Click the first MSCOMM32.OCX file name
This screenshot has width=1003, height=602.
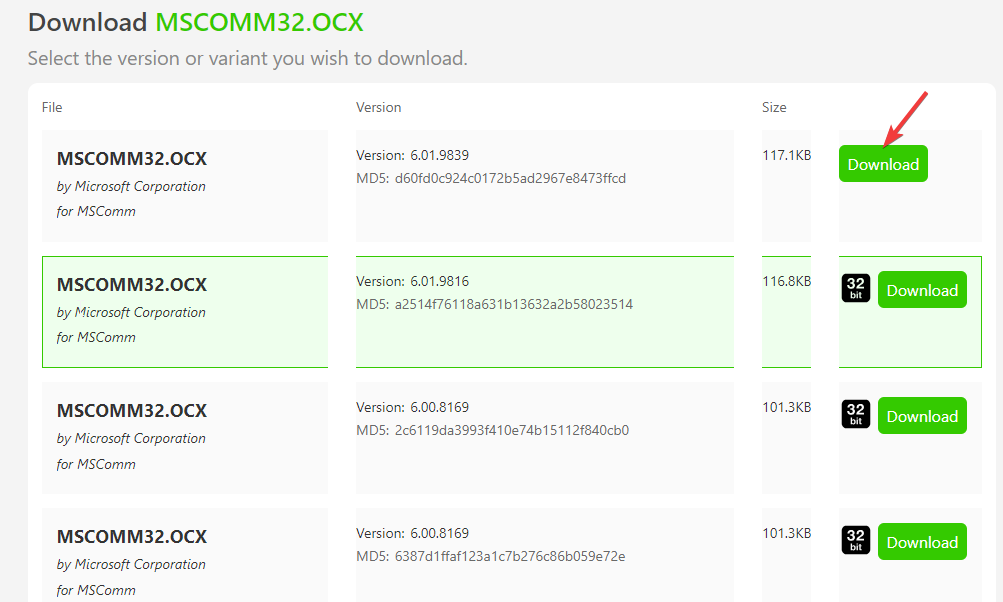(x=132, y=159)
